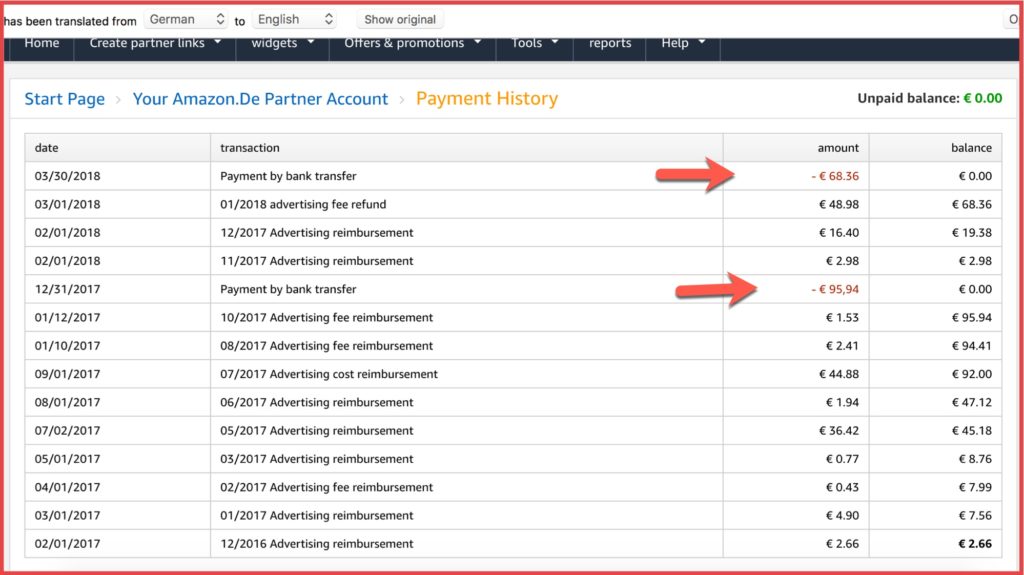Screen dimensions: 1024x575
Task: Select the - € 95,94 amount cell
Action: (x=795, y=289)
